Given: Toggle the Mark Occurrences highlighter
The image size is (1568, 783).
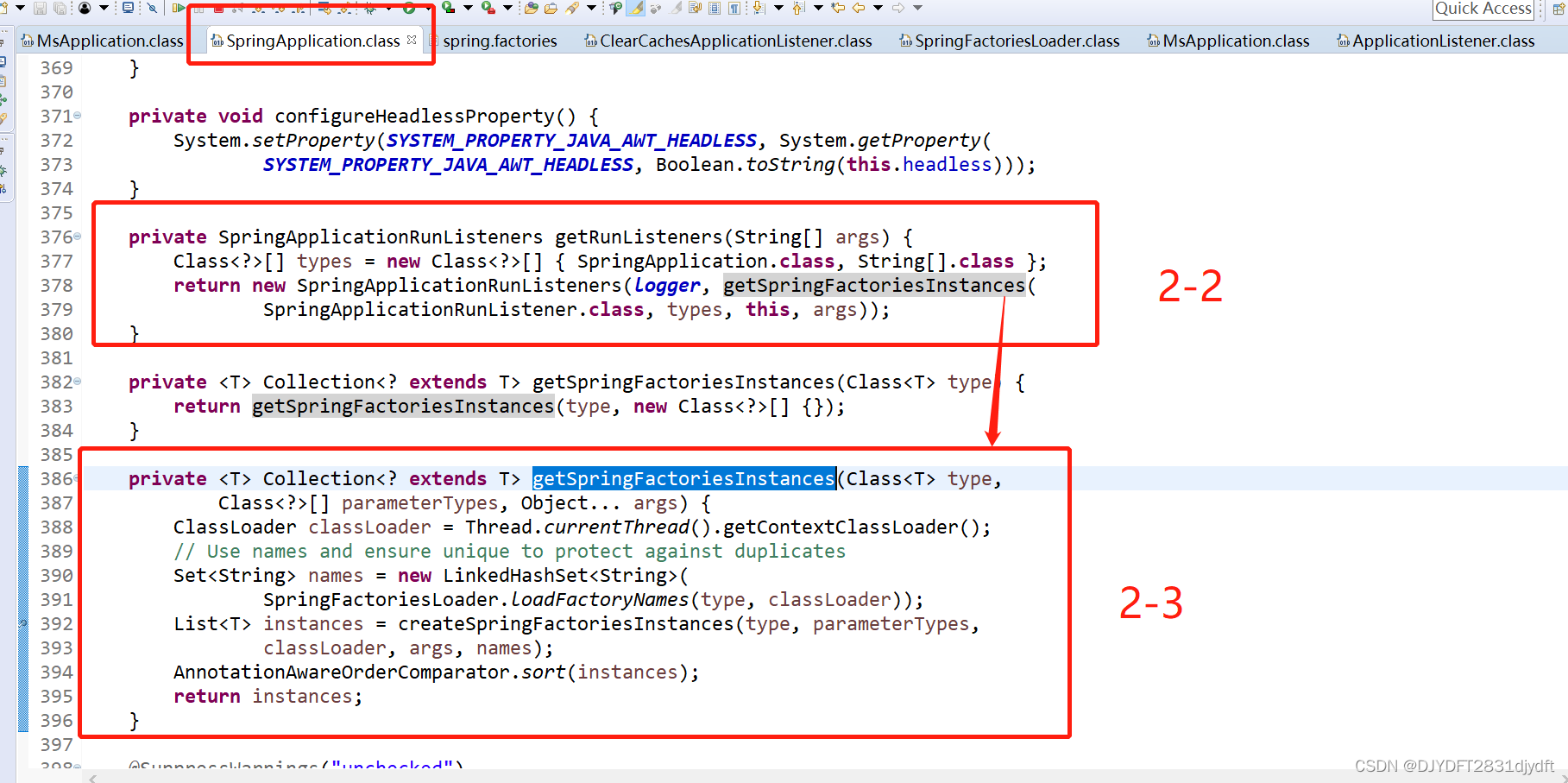Looking at the screenshot, I should point(636,9).
